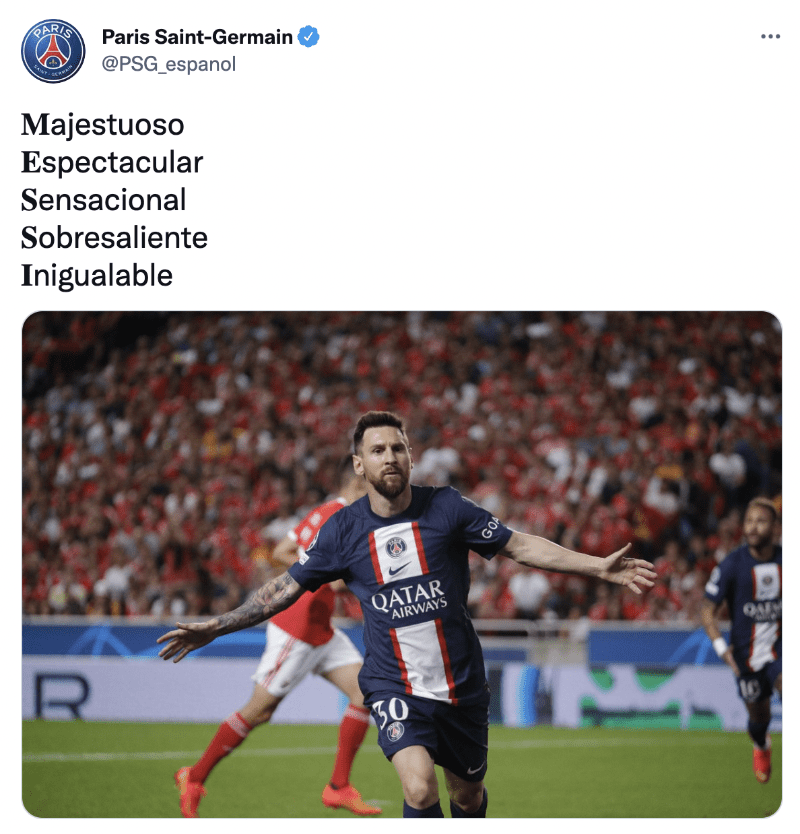Click the Nike swoosh on the shorts
The height and width of the screenshot is (834, 800).
476,768
